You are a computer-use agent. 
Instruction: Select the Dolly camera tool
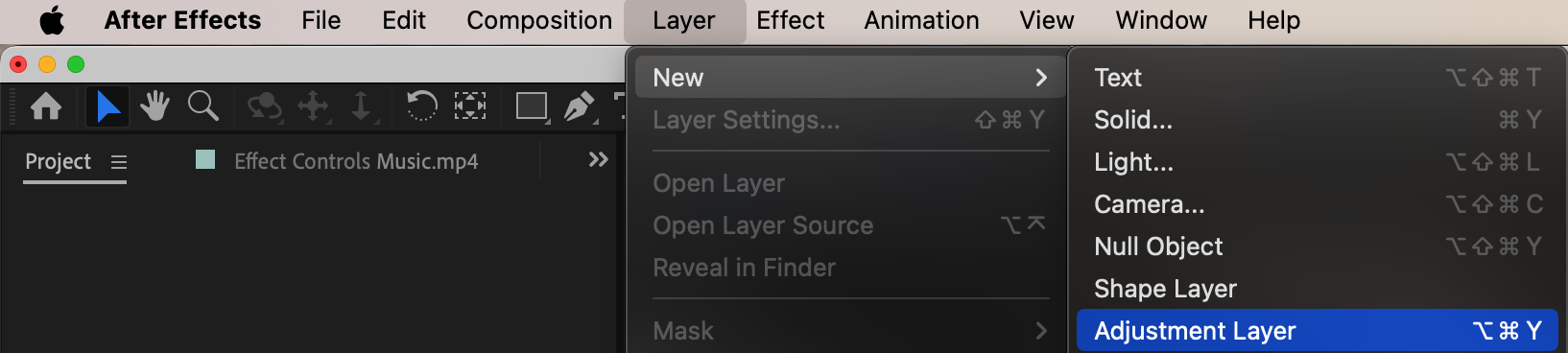coord(362,106)
